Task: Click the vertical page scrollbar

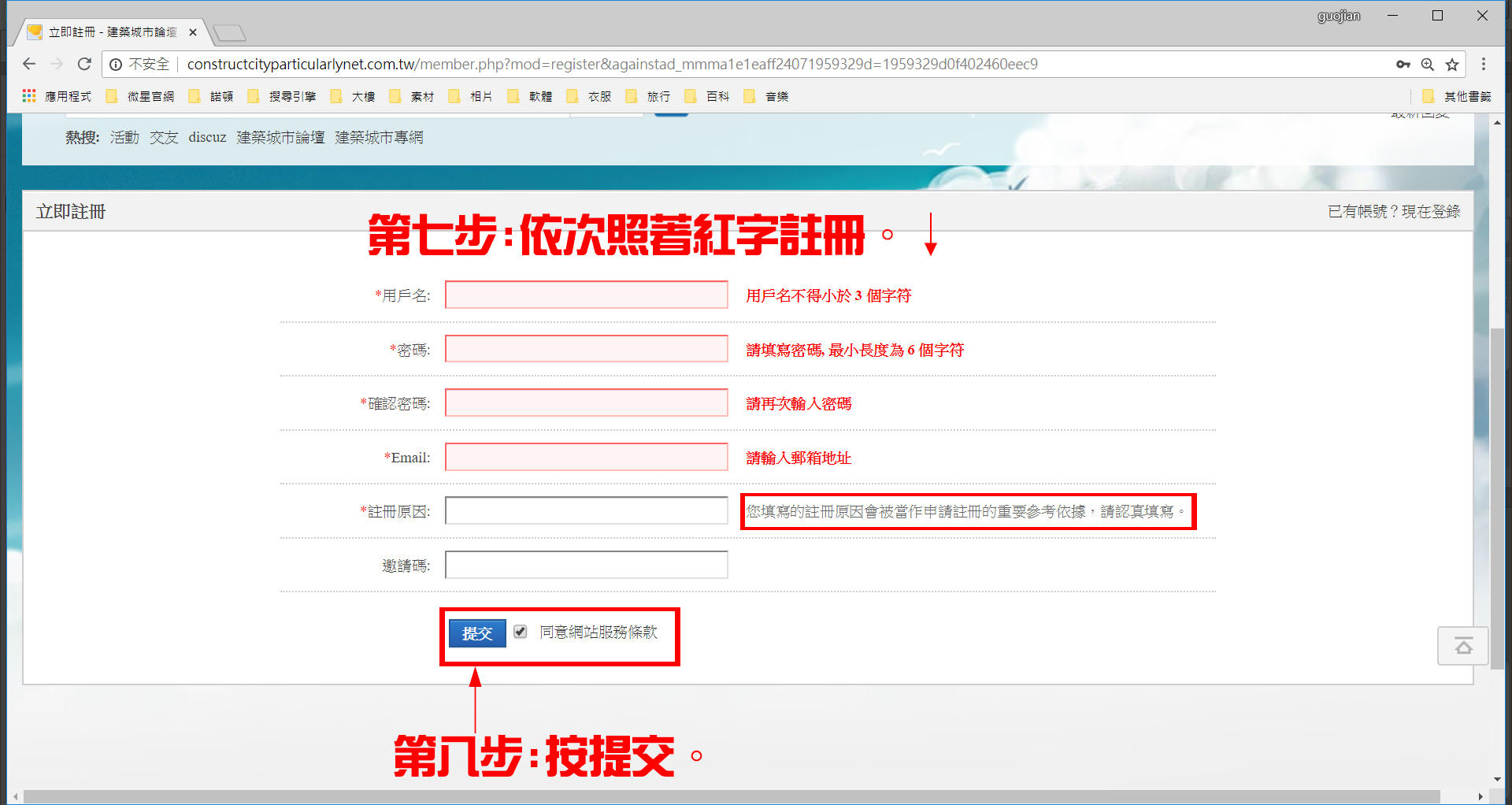Action: click(1497, 496)
